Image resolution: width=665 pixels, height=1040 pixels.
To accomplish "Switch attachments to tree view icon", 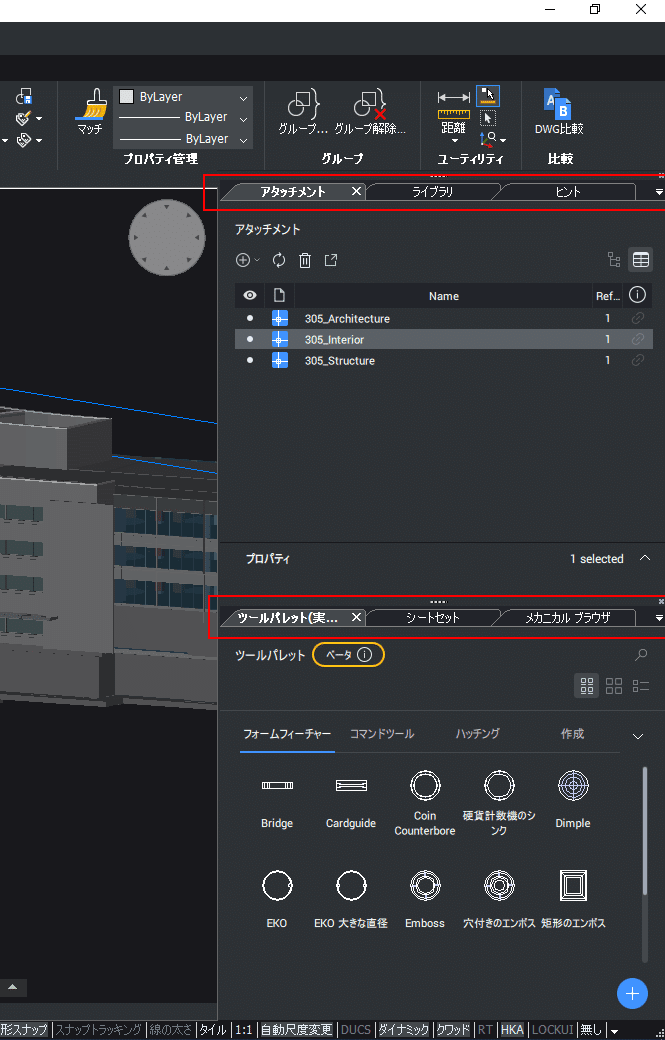I will coord(614,259).
